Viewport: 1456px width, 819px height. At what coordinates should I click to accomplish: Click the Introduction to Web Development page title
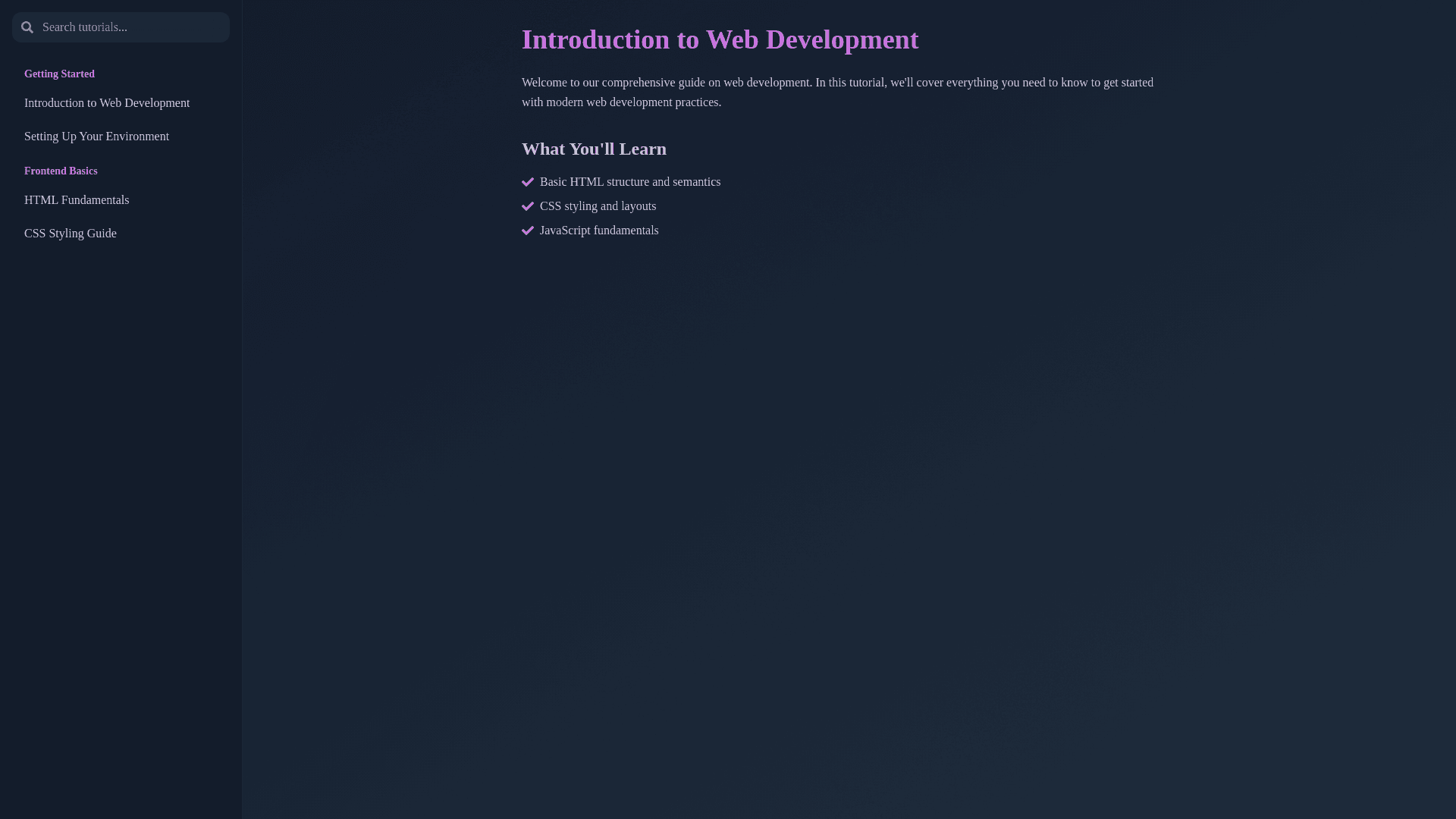[720, 40]
